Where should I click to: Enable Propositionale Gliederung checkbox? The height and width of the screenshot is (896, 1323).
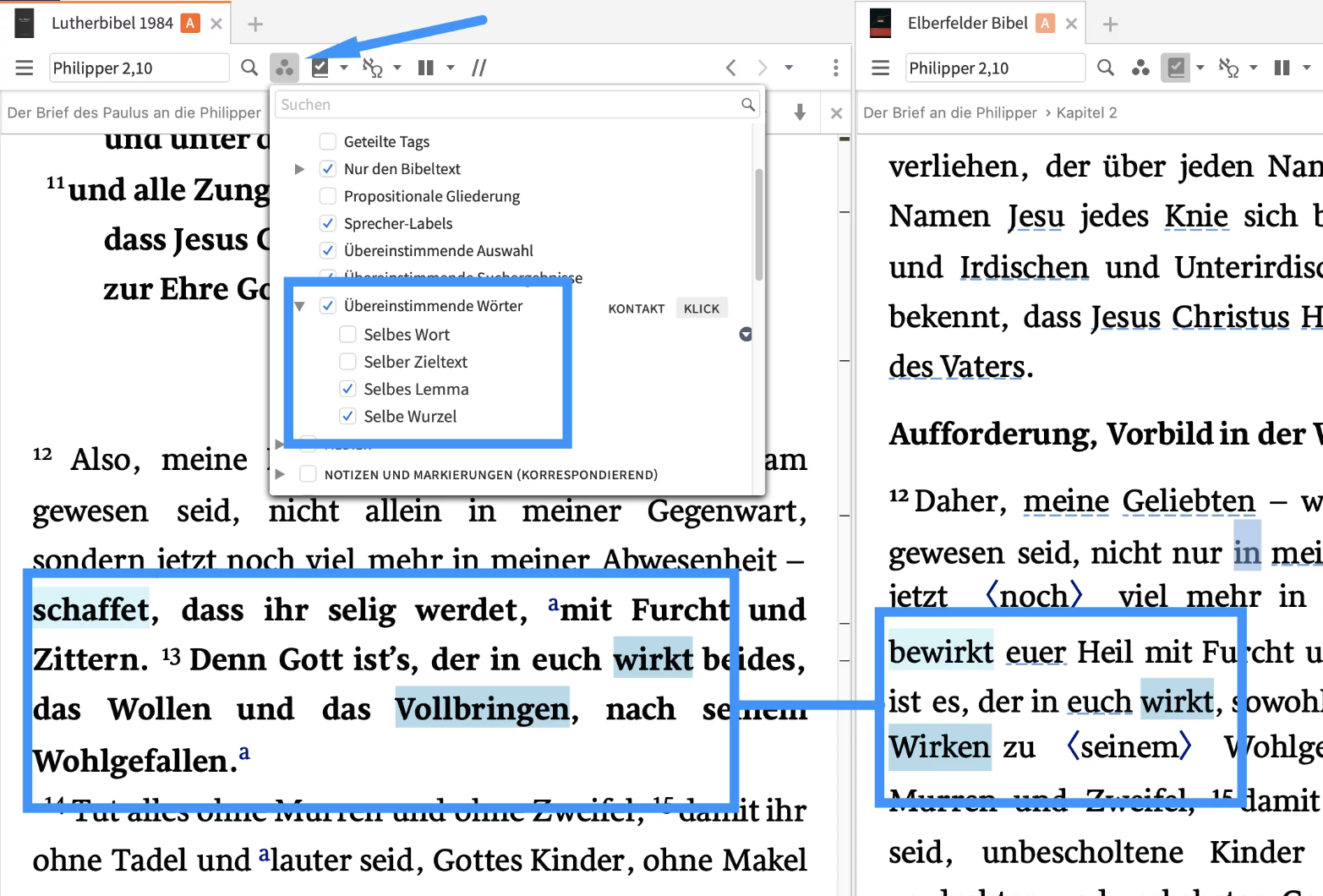pos(328,196)
